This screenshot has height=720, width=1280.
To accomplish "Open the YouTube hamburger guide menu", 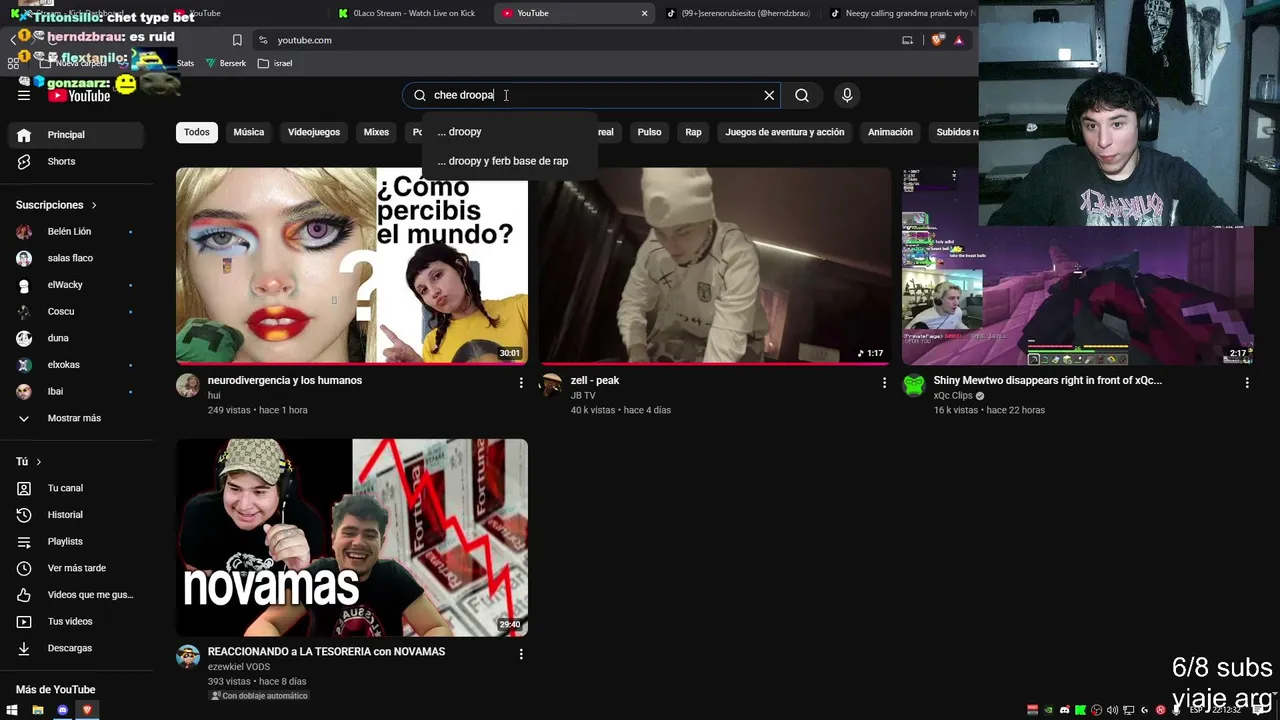I will click(24, 95).
